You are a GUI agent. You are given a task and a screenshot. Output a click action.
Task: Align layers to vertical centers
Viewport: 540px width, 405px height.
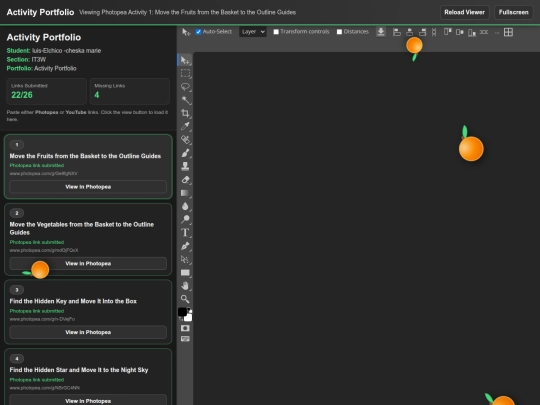460,32
